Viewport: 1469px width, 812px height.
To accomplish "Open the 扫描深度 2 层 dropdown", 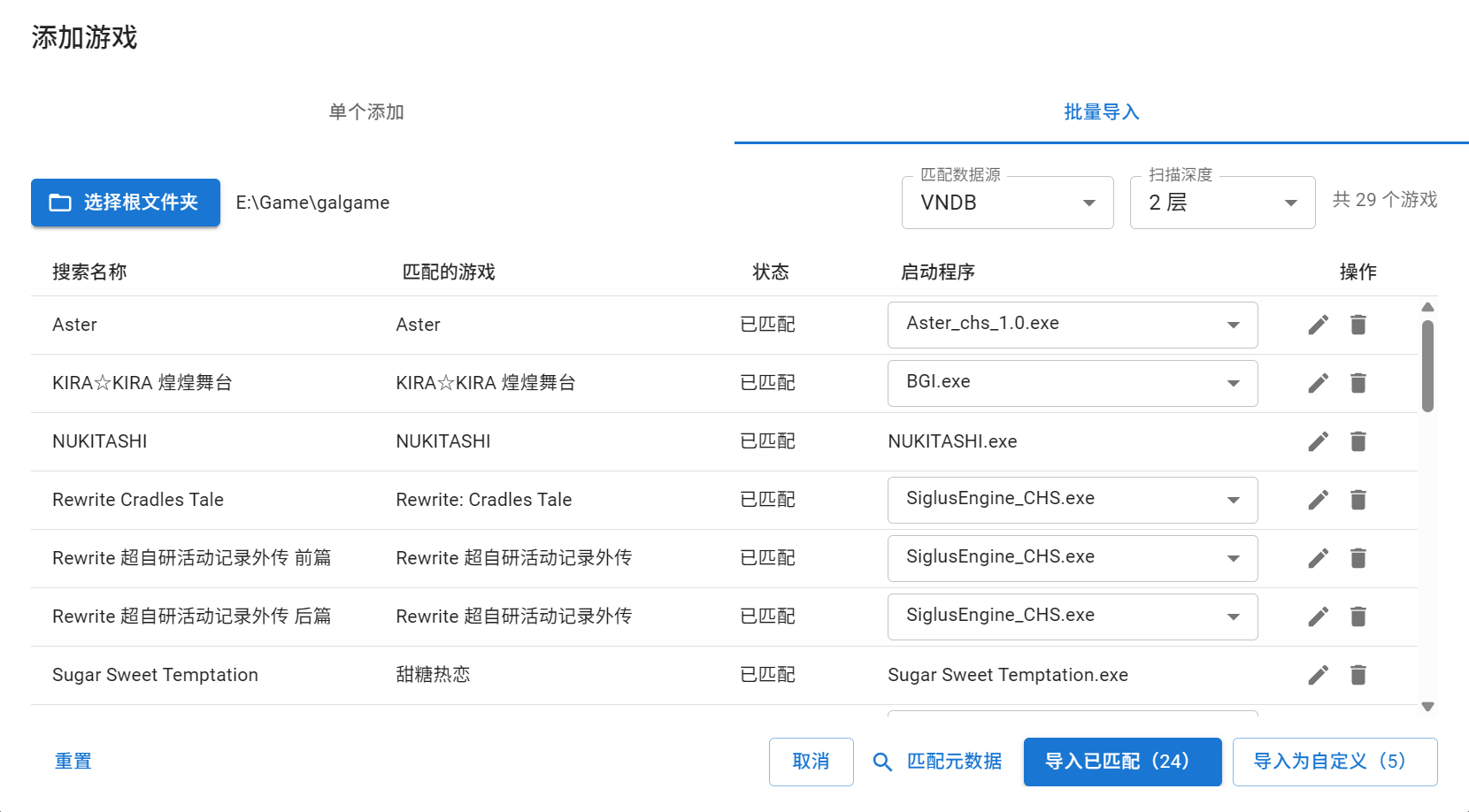I will coord(1222,203).
